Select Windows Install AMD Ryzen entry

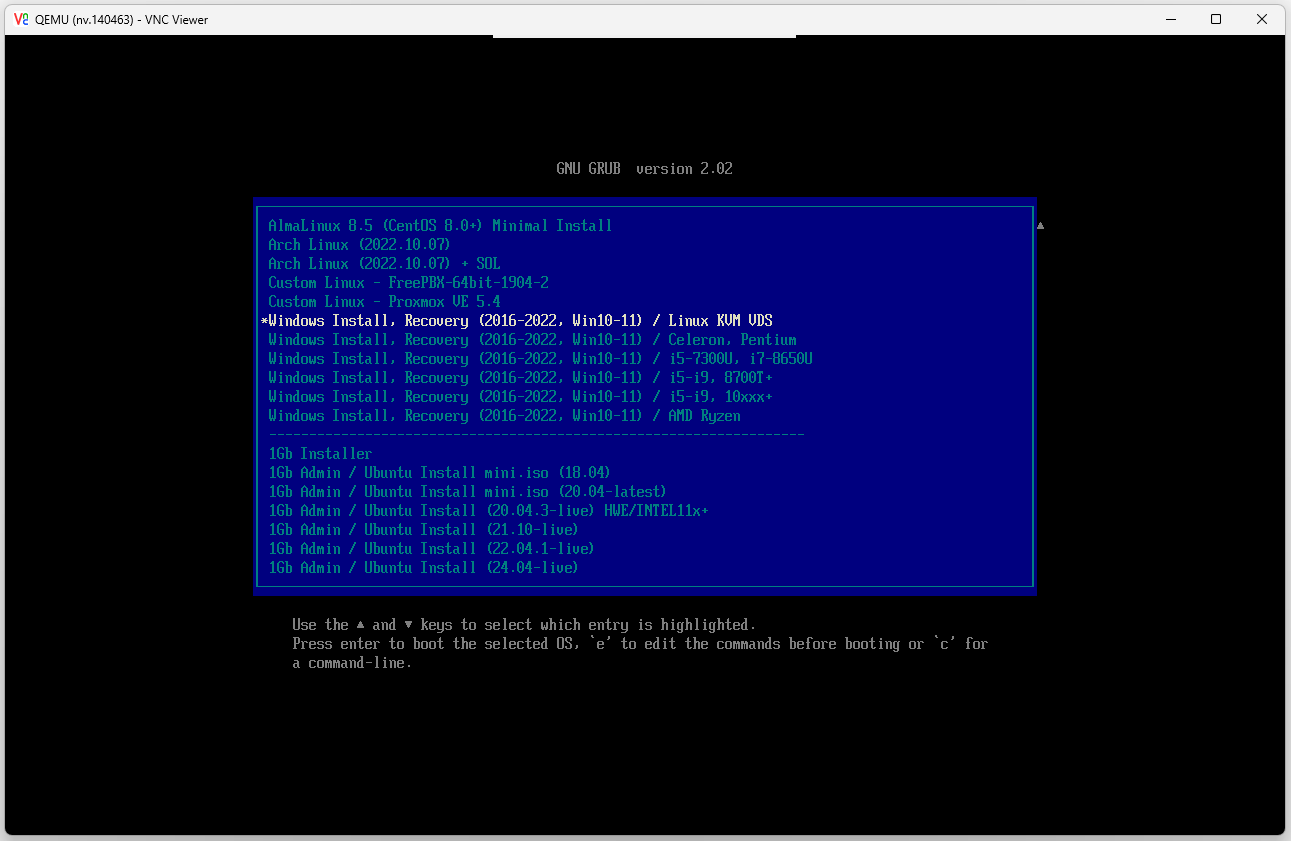pyautogui.click(x=504, y=416)
